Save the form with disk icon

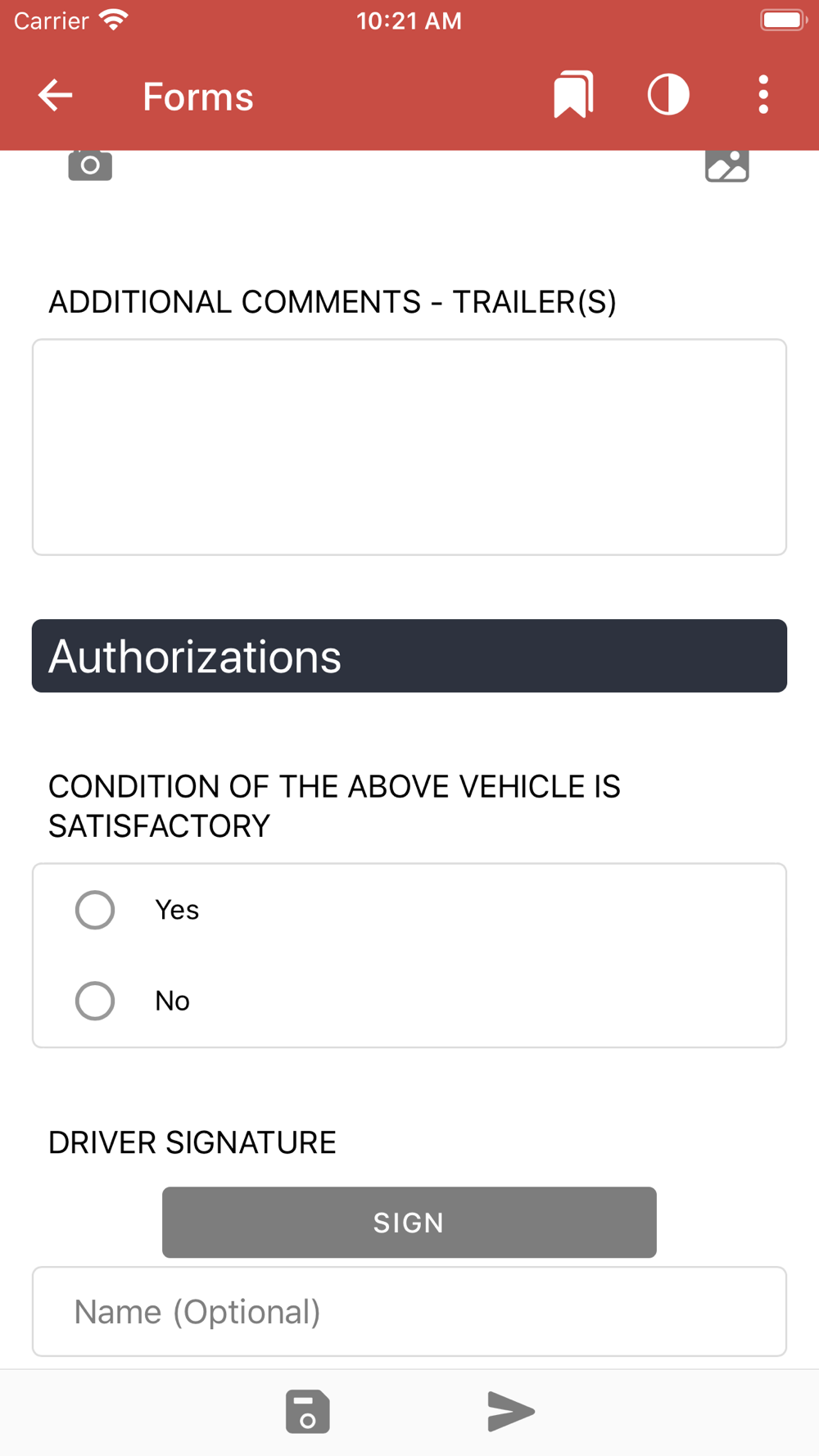click(x=308, y=1412)
